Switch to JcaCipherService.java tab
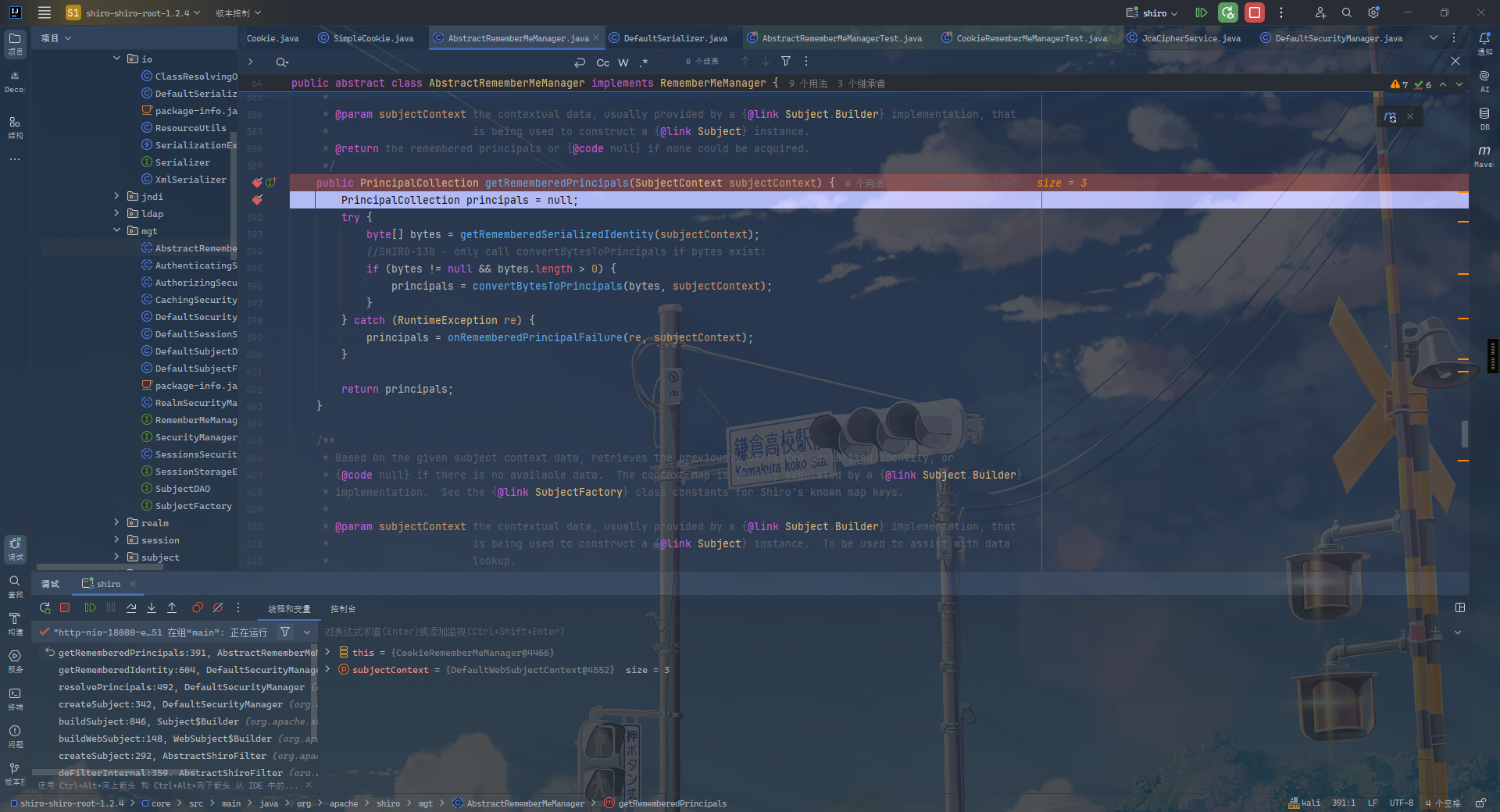The image size is (1500, 812). point(1184,38)
